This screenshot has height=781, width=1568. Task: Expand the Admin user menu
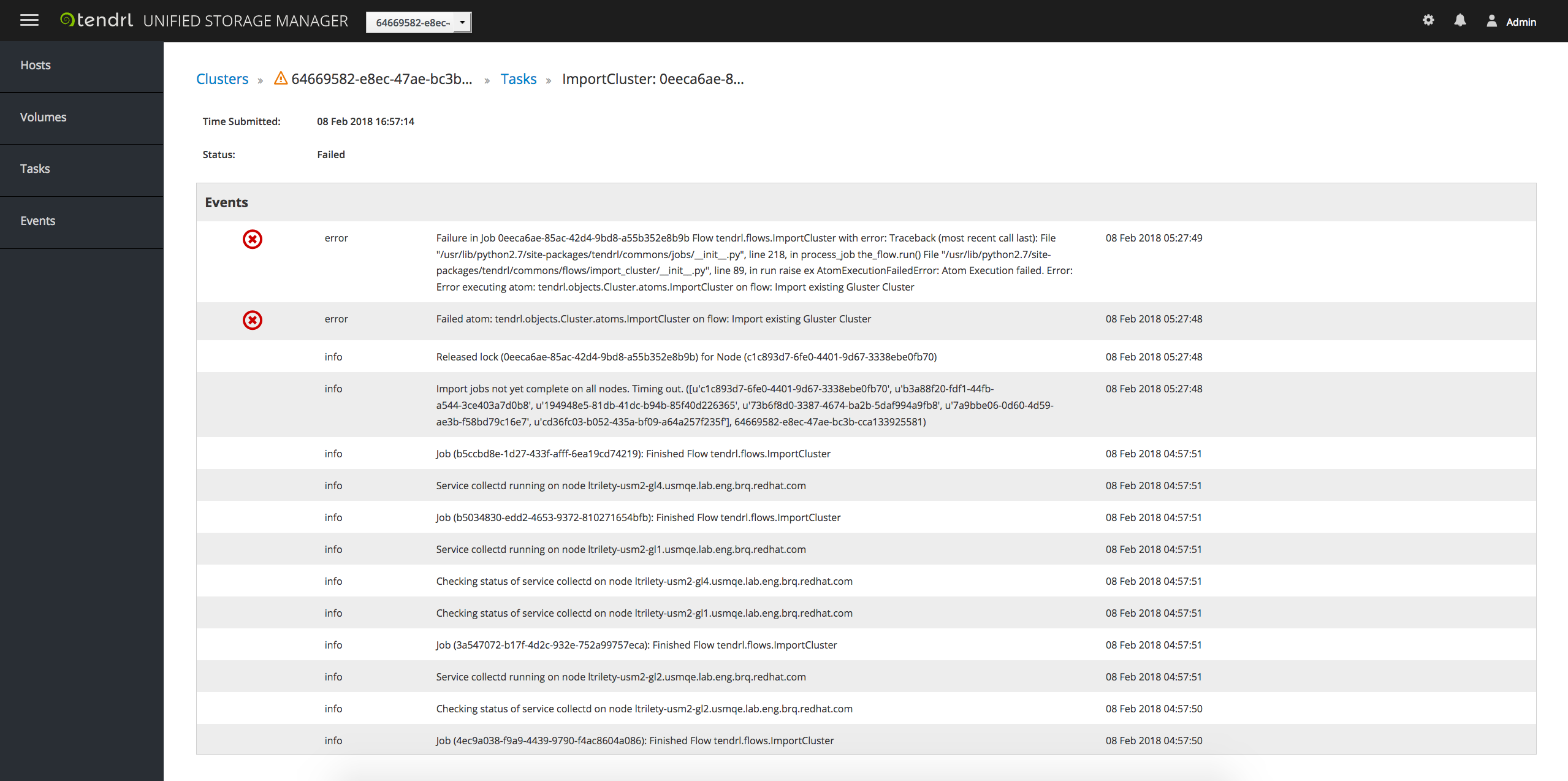click(1521, 22)
